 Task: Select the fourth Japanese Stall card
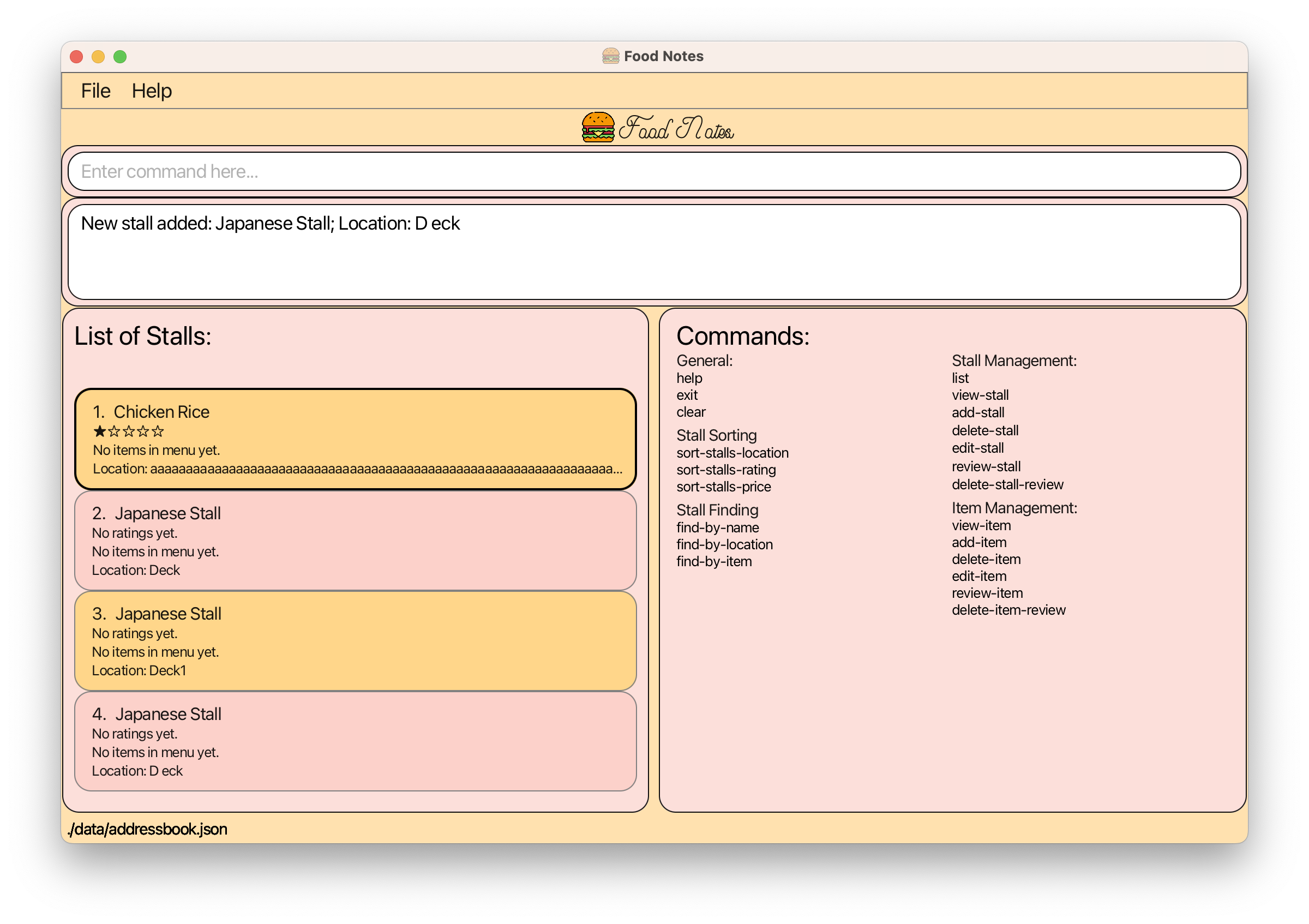[355, 740]
